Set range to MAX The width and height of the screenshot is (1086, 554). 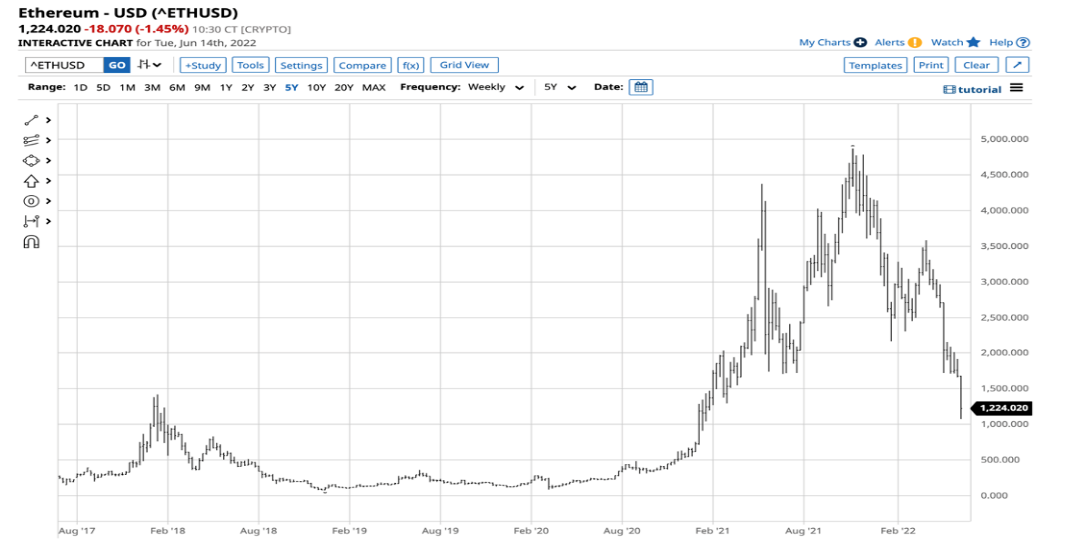tap(374, 87)
